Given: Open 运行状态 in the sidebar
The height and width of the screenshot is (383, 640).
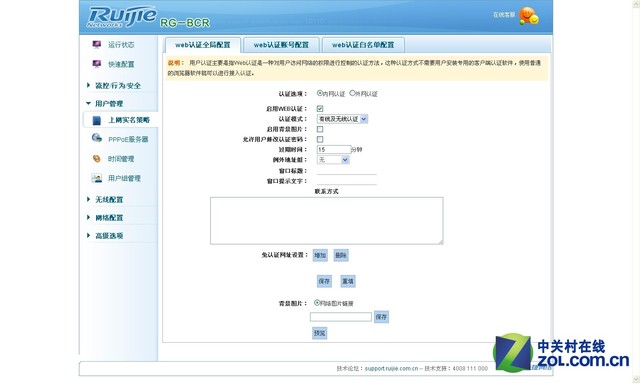Looking at the screenshot, I should pyautogui.click(x=121, y=45).
